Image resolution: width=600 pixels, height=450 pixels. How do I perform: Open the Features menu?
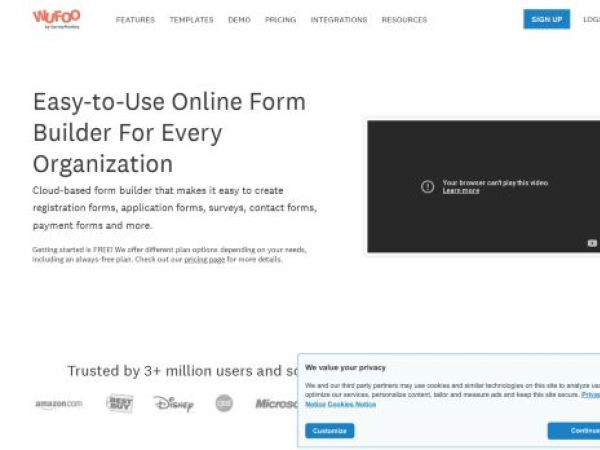[x=135, y=20]
